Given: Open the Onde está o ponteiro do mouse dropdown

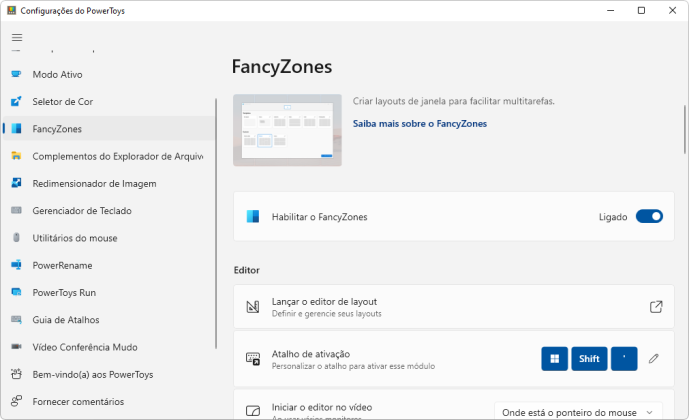Looking at the screenshot, I should [x=578, y=412].
